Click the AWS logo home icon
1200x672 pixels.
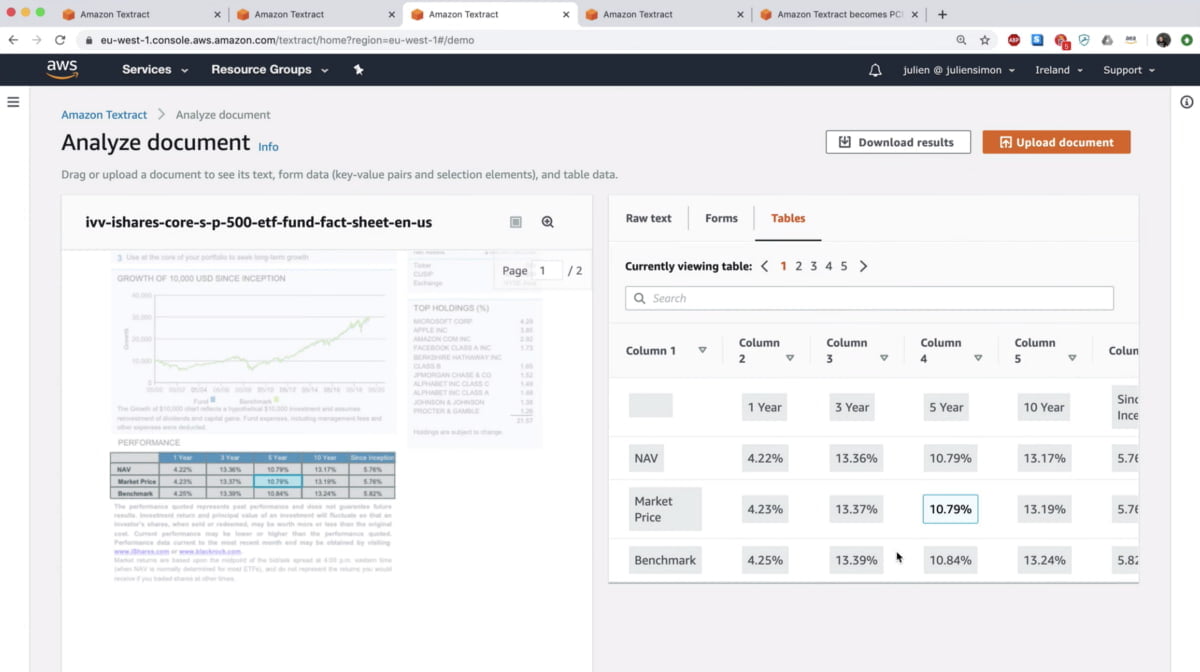pyautogui.click(x=62, y=69)
